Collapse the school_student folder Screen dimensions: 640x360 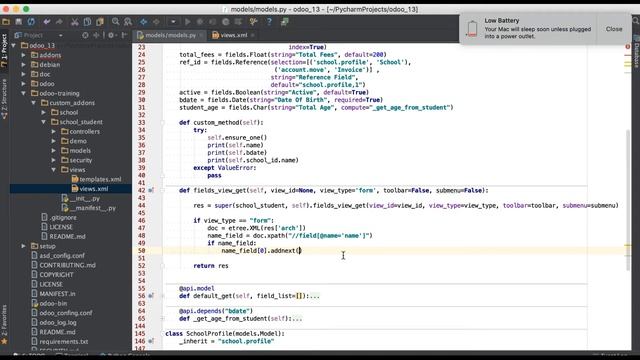tap(43, 122)
